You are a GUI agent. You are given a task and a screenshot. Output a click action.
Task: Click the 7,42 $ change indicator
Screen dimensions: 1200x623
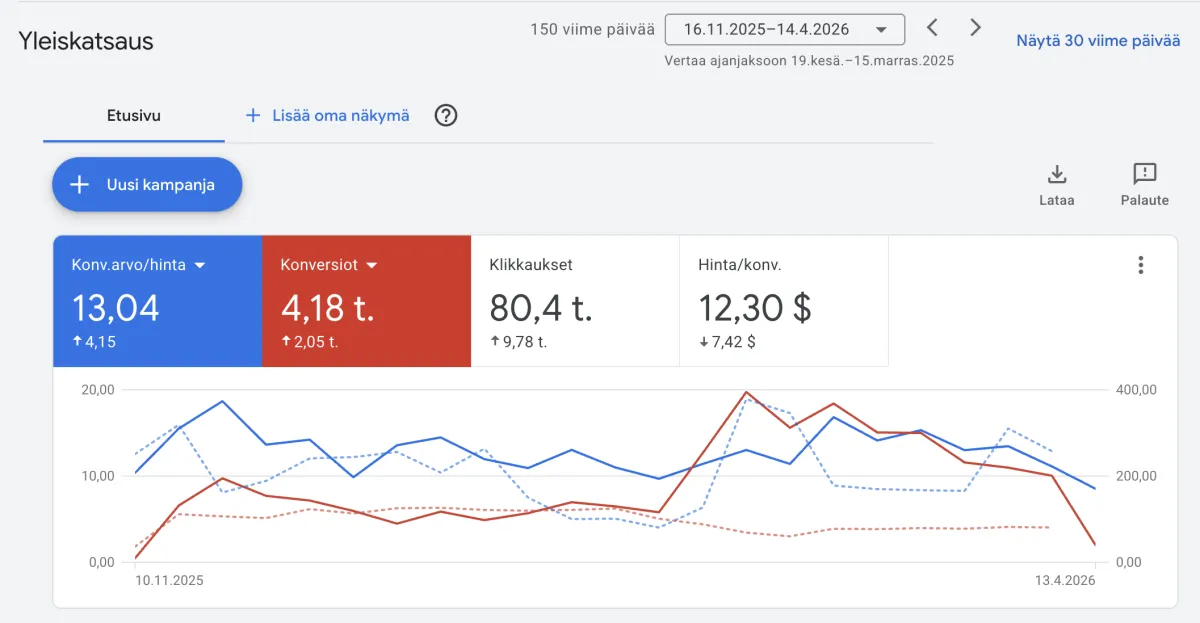click(727, 342)
